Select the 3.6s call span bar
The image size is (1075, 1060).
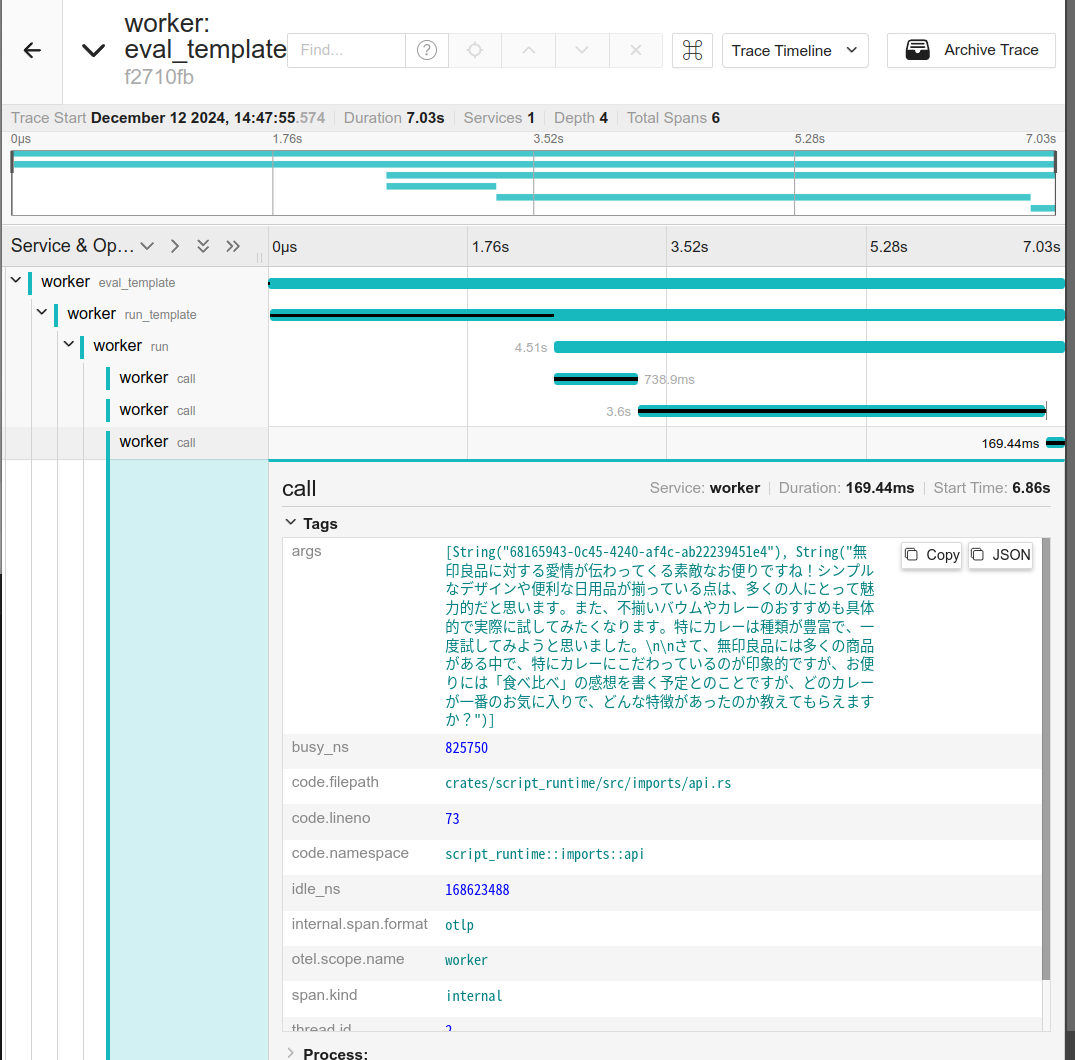point(841,410)
